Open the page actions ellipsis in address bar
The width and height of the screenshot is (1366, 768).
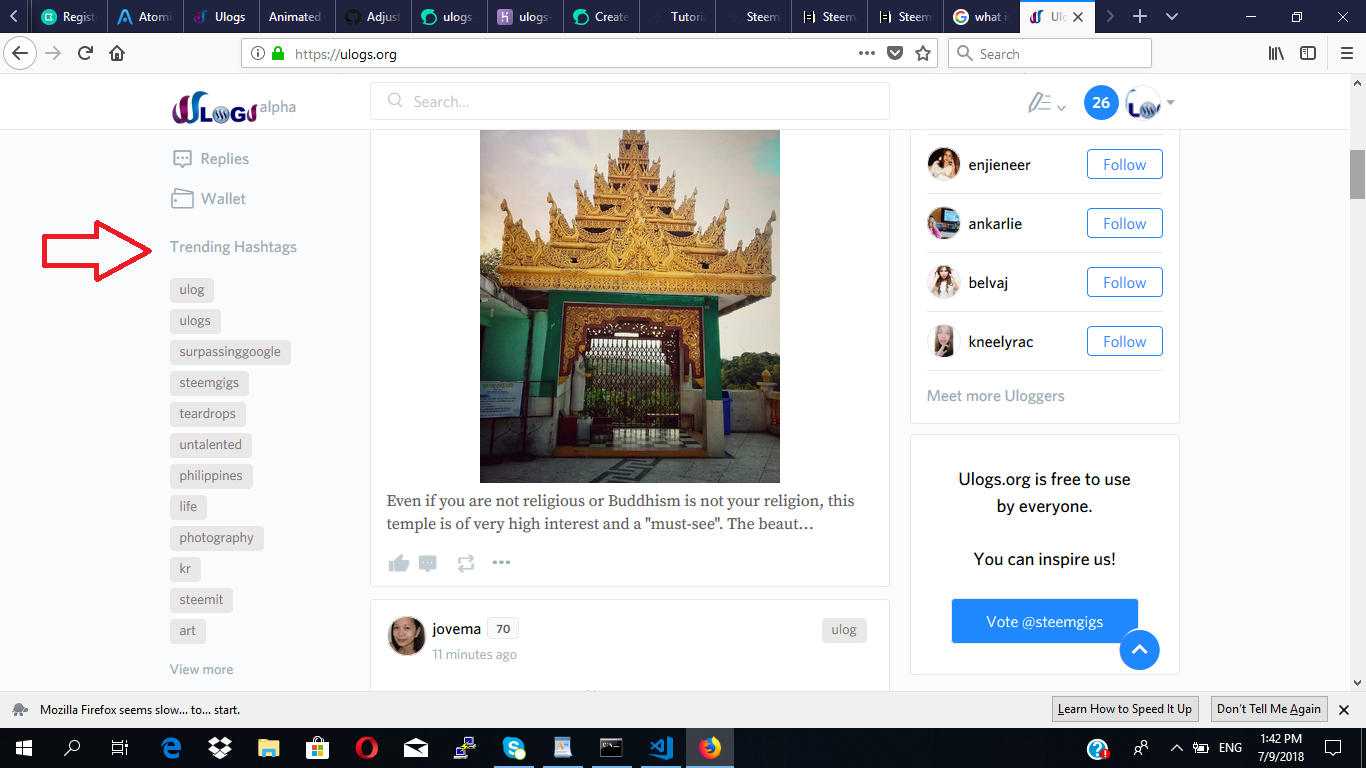(x=866, y=53)
